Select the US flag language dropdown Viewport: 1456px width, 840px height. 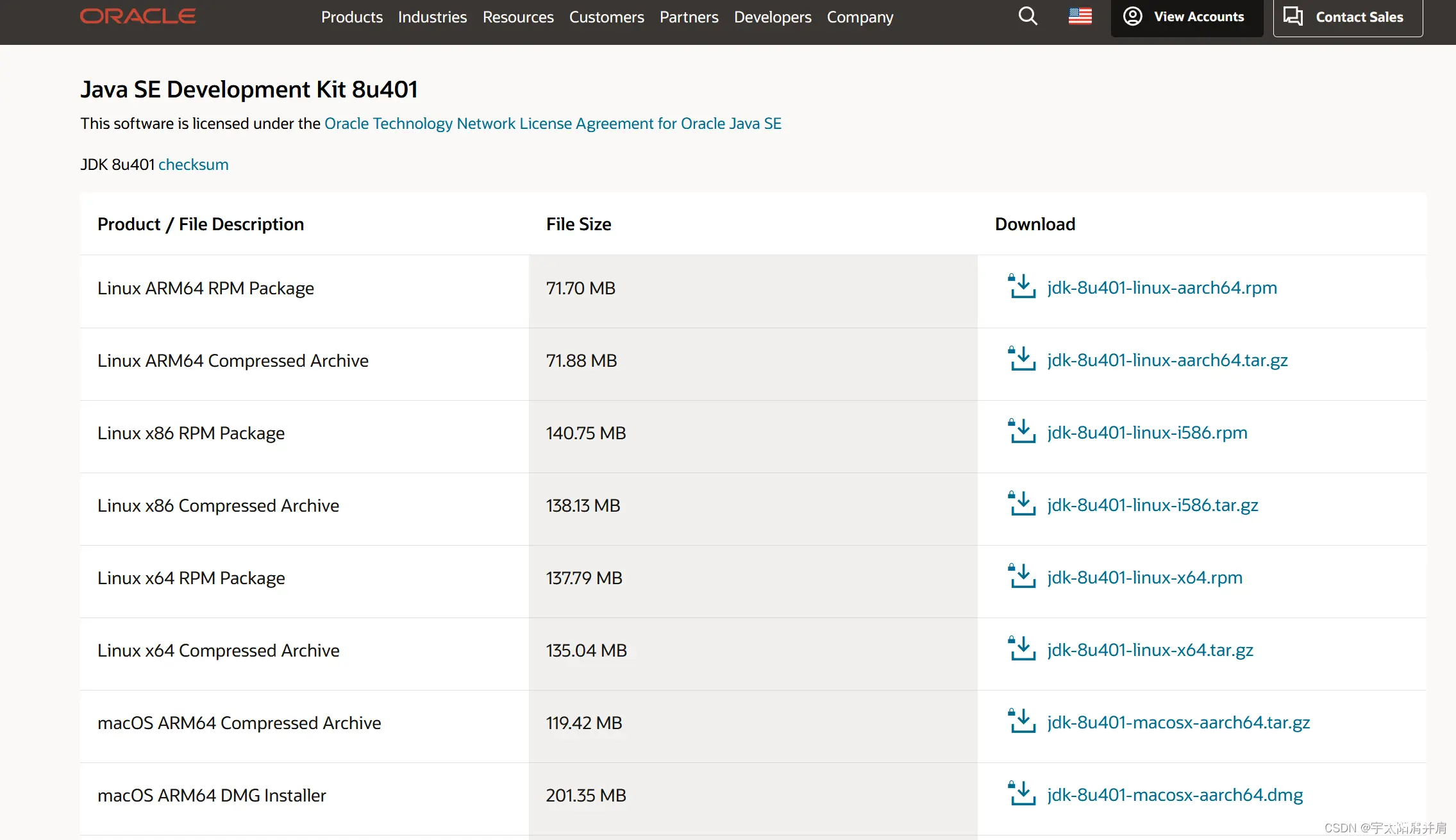(x=1080, y=16)
